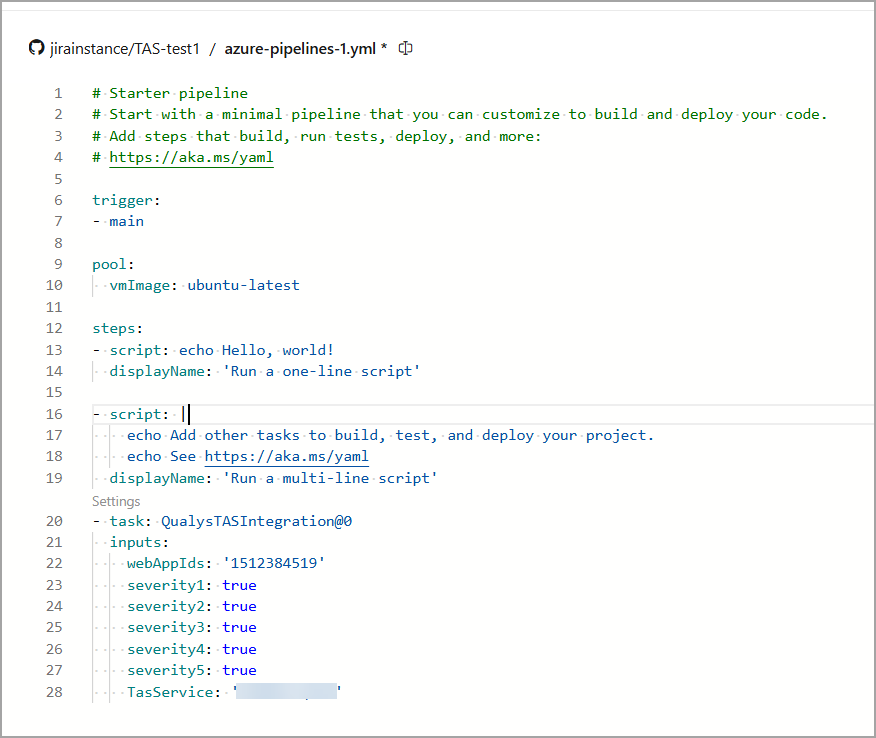
Task: Click line number 1 in the gutter
Action: click(57, 93)
